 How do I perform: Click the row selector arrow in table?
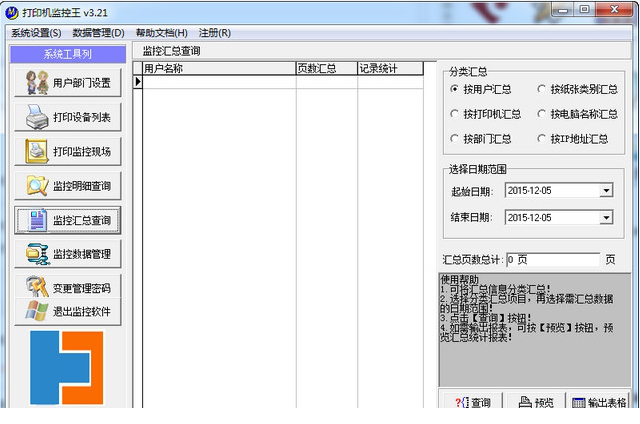[138, 82]
